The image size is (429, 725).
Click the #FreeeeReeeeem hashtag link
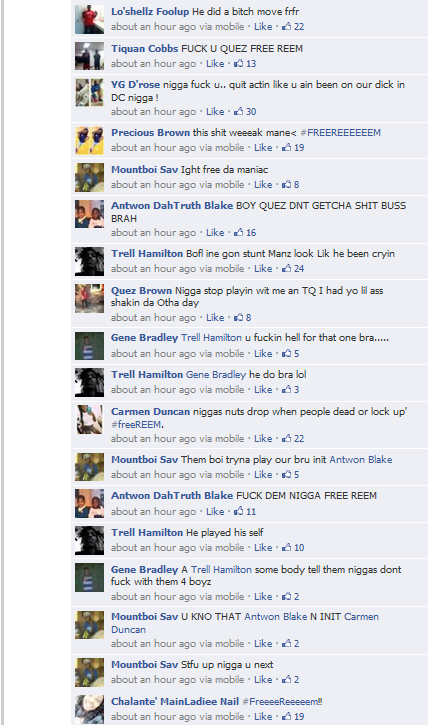point(282,702)
